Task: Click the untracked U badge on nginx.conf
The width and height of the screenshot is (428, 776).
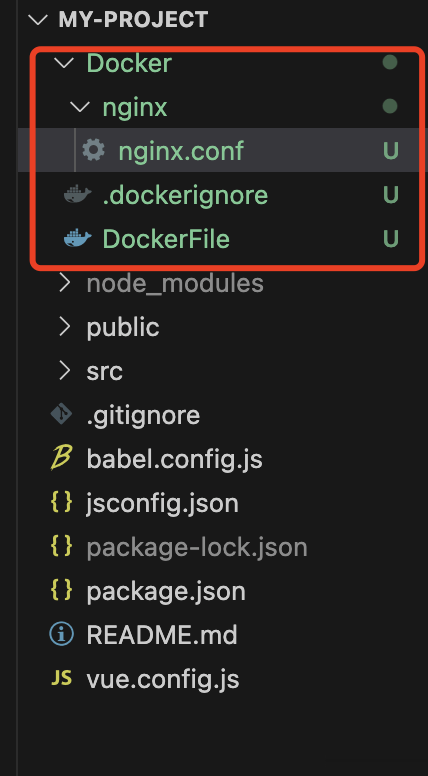Action: point(390,150)
